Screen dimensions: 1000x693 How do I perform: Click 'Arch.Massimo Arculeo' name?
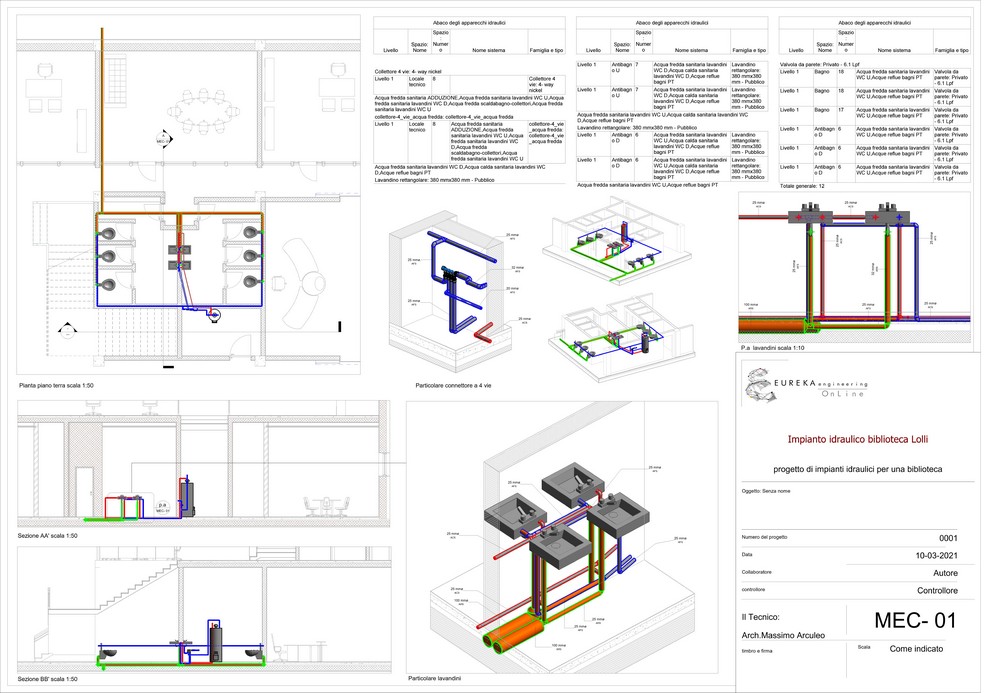coord(783,636)
